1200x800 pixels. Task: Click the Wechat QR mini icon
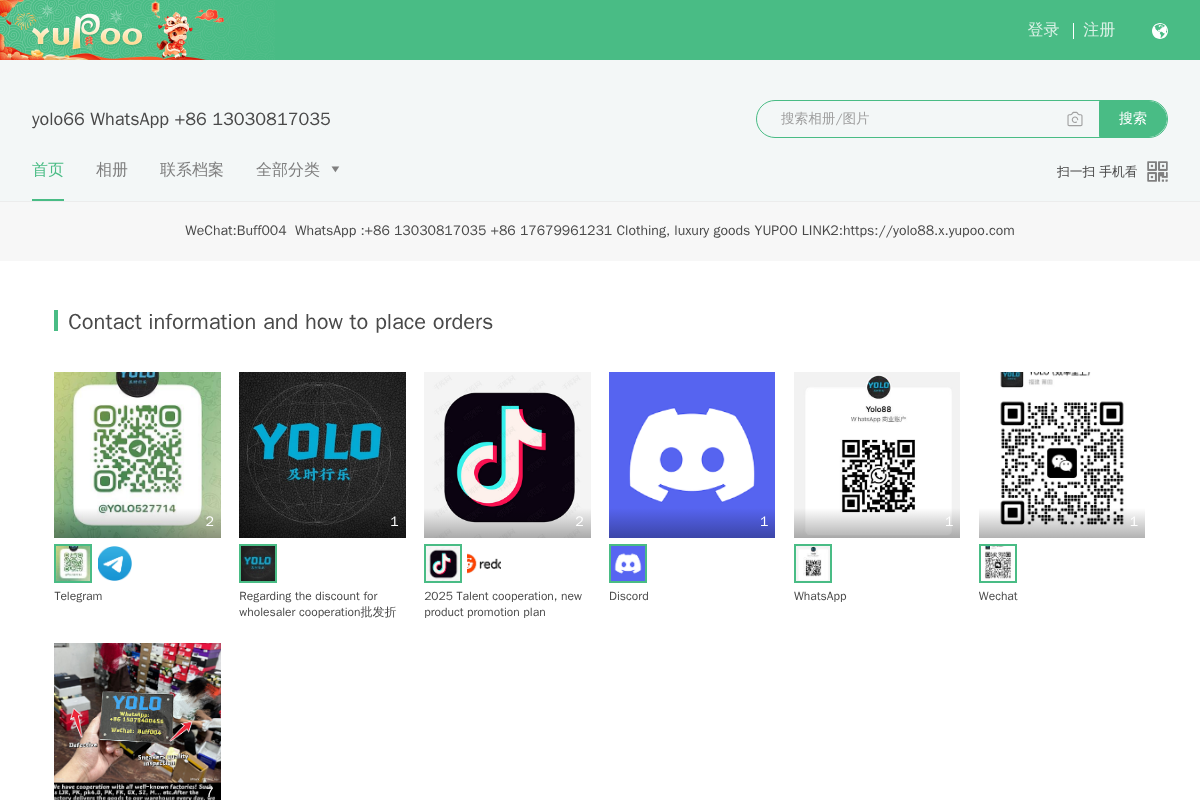coord(998,563)
